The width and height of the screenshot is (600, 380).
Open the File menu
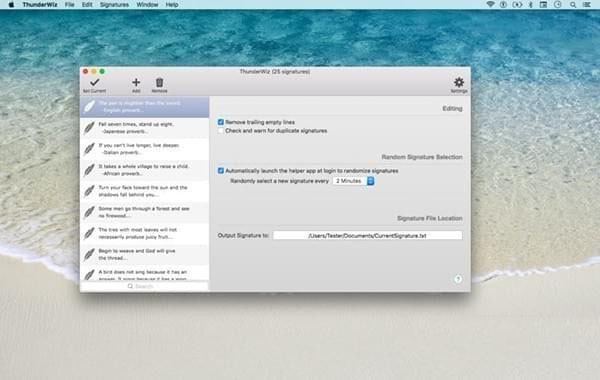69,5
